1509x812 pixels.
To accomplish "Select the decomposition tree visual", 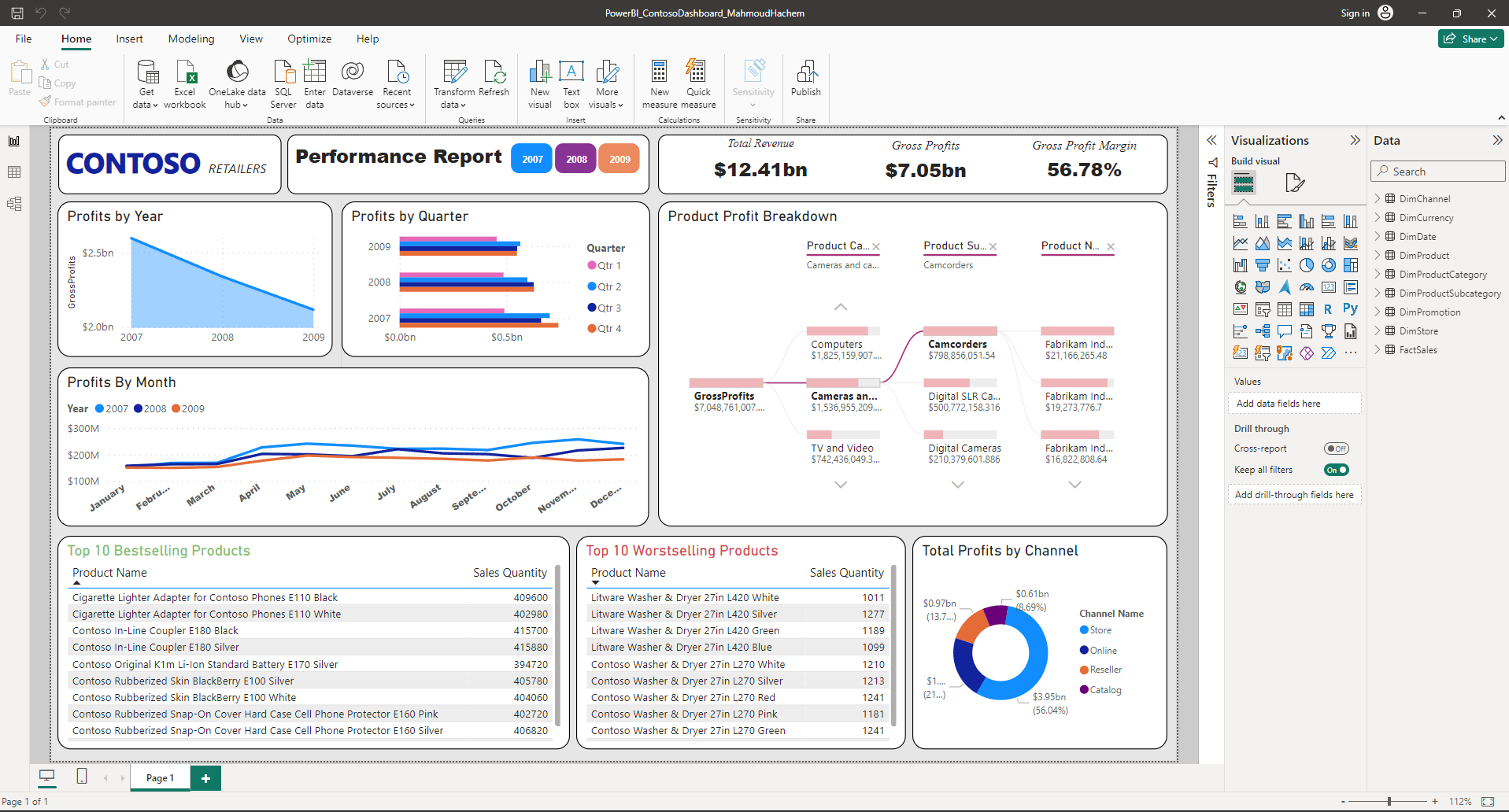I will (1263, 331).
